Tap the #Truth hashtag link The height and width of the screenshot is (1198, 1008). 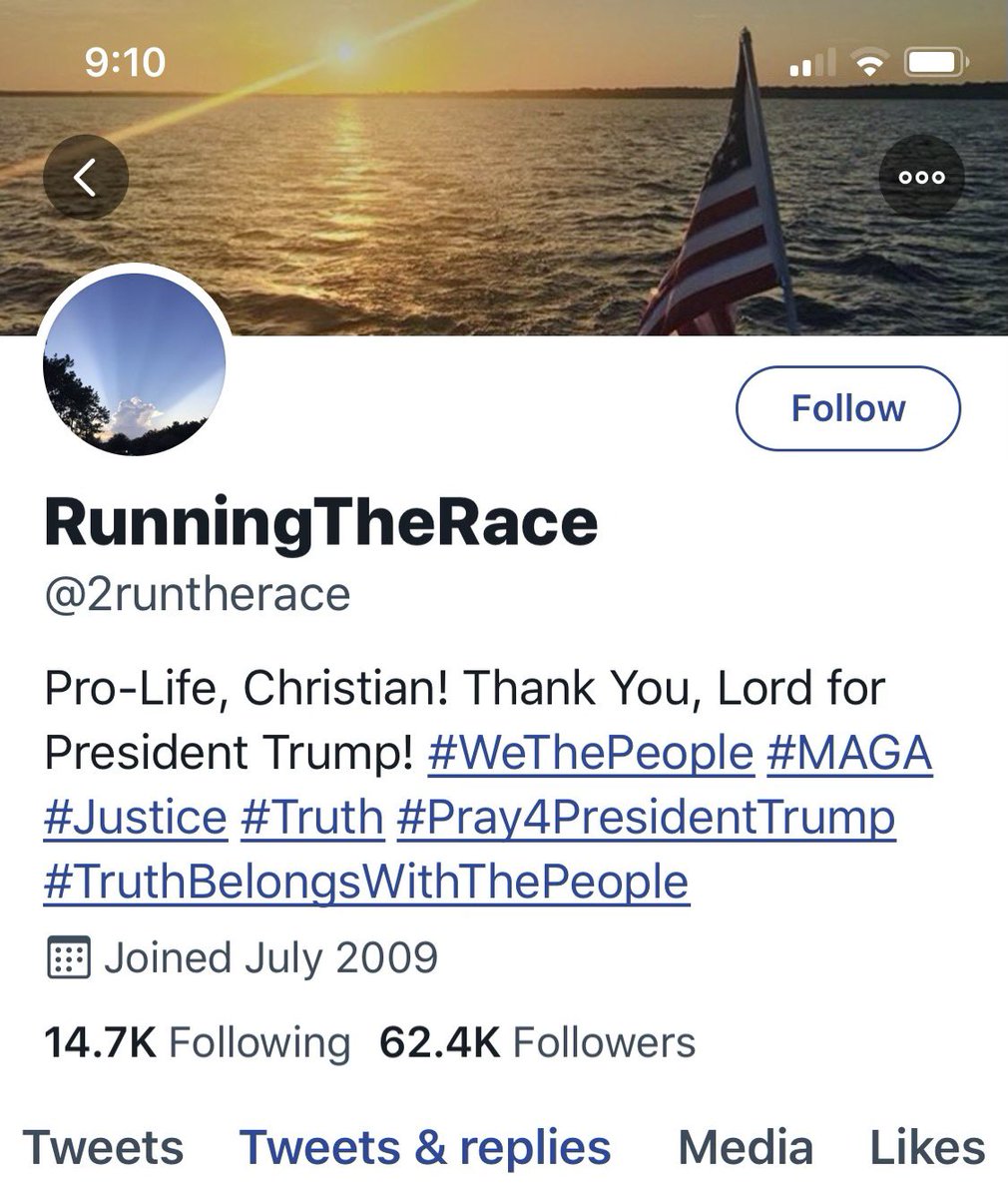tap(311, 817)
